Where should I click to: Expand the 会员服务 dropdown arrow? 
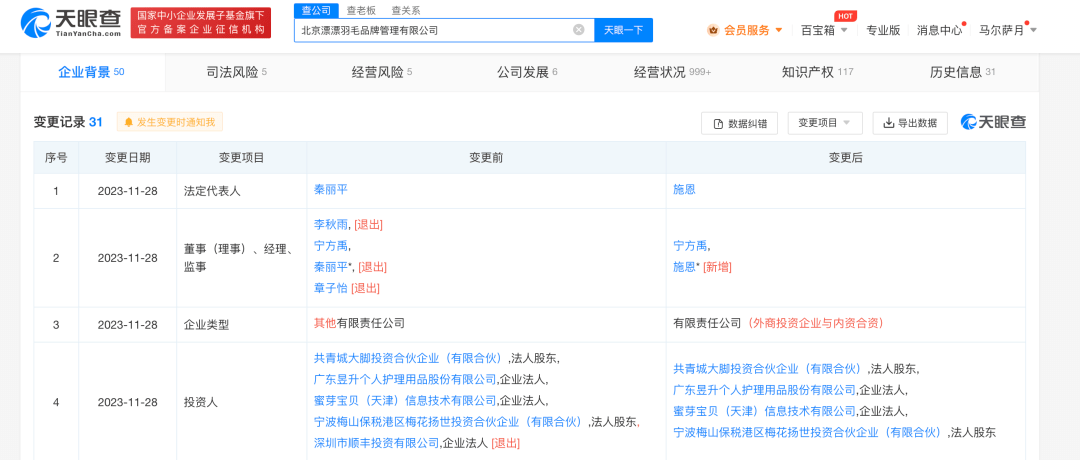pyautogui.click(x=779, y=30)
